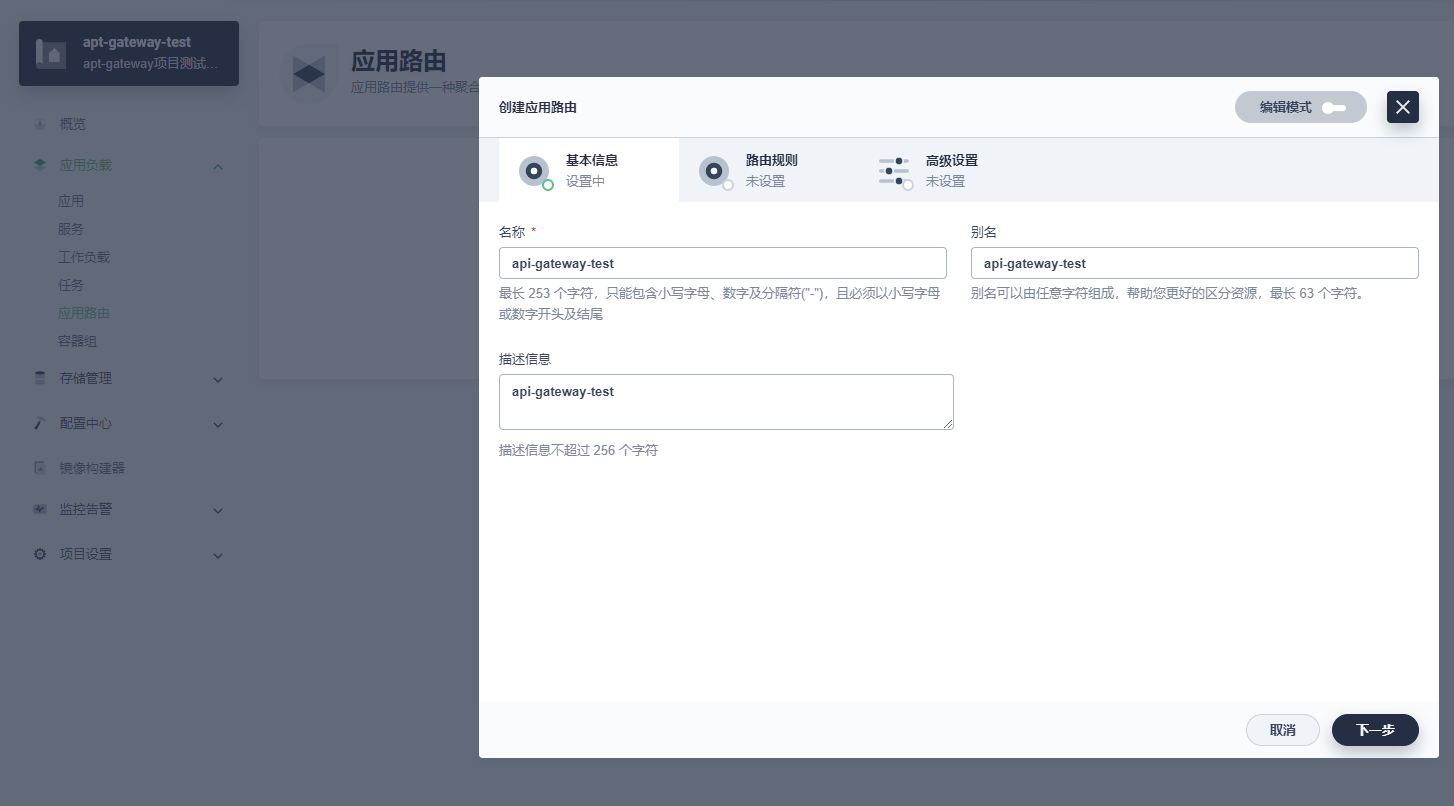1454x806 pixels.
Task: Switch to the 路由规则 tab
Action: coord(769,170)
